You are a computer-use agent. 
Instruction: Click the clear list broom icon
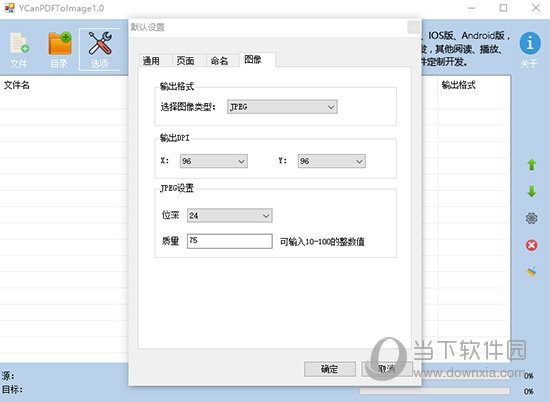click(x=531, y=271)
